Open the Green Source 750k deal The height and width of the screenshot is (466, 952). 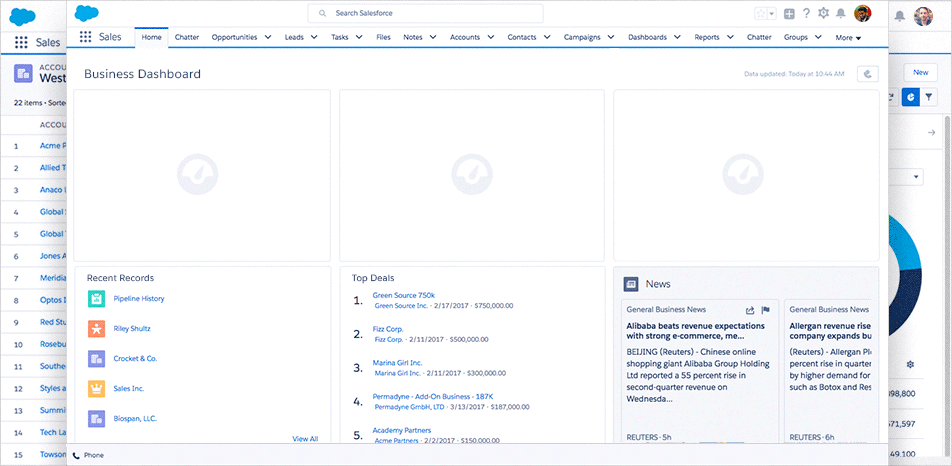point(404,295)
